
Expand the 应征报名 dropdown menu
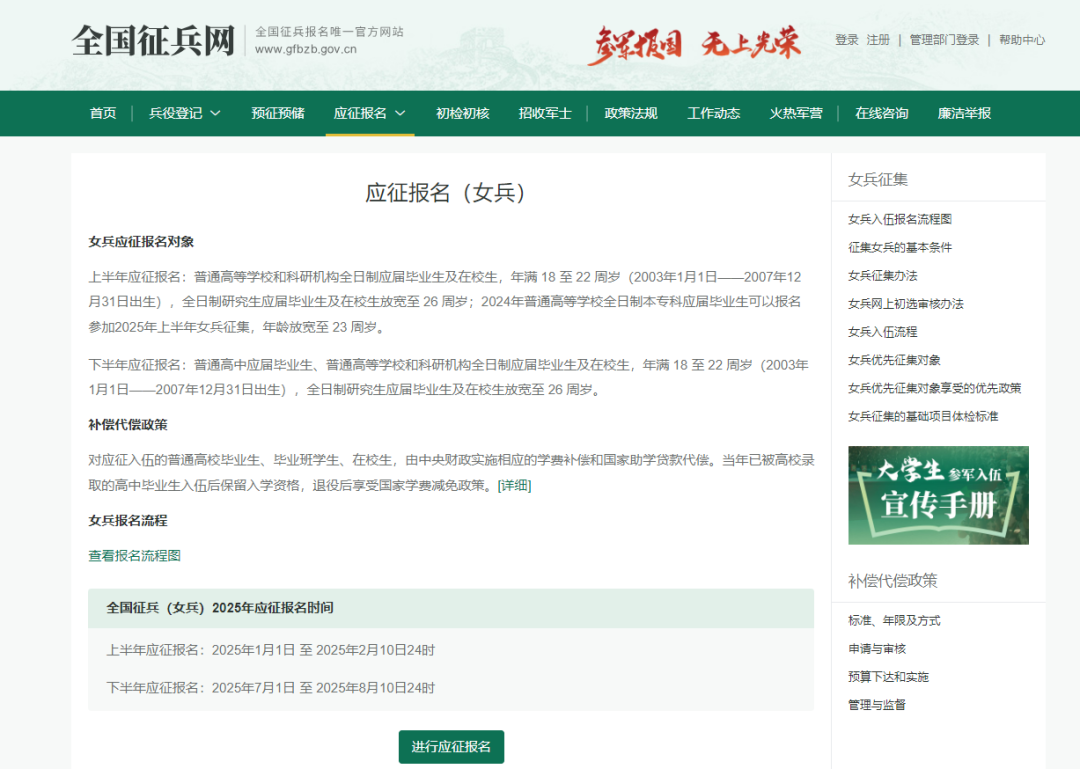coord(369,113)
